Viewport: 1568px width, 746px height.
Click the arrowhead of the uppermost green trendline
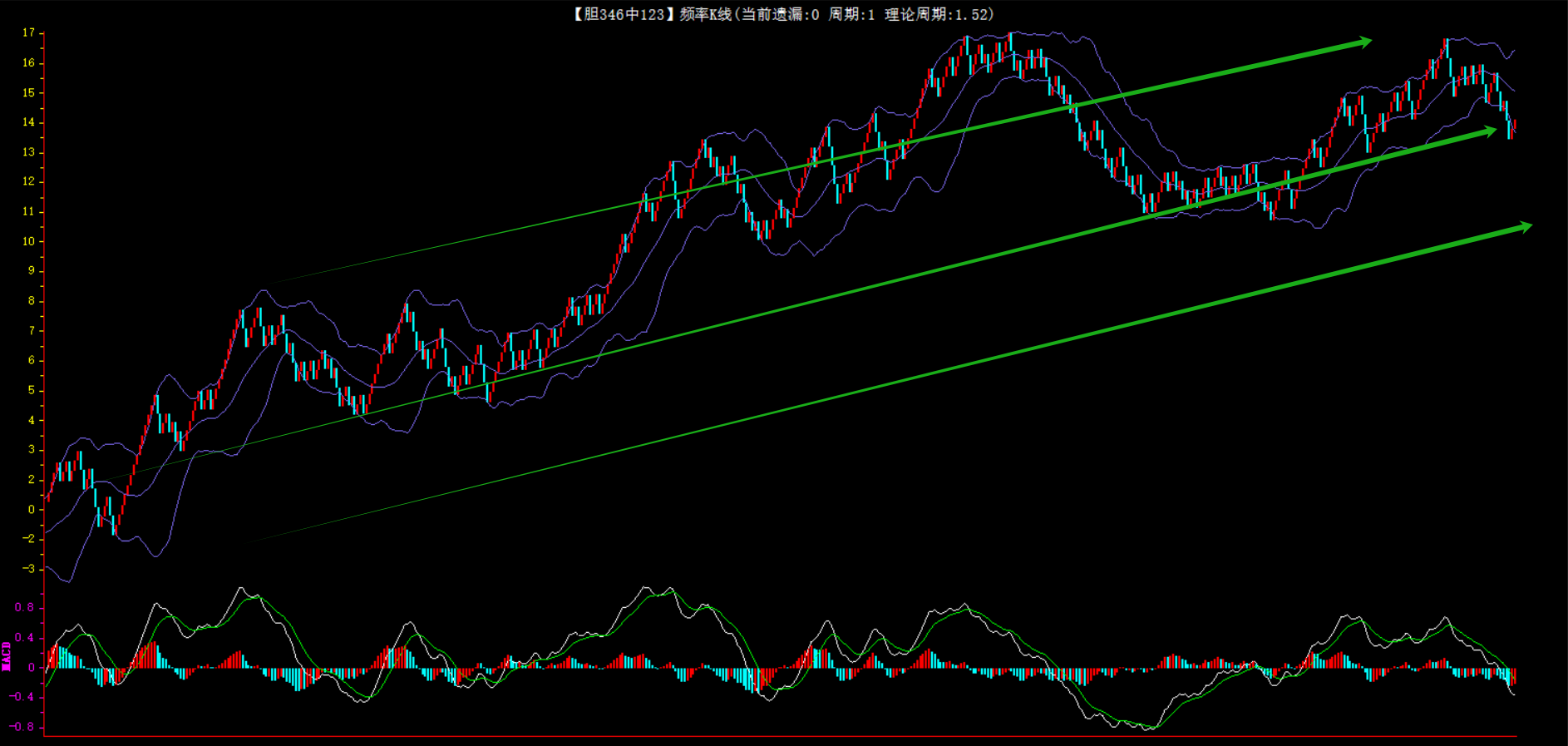pos(1363,42)
